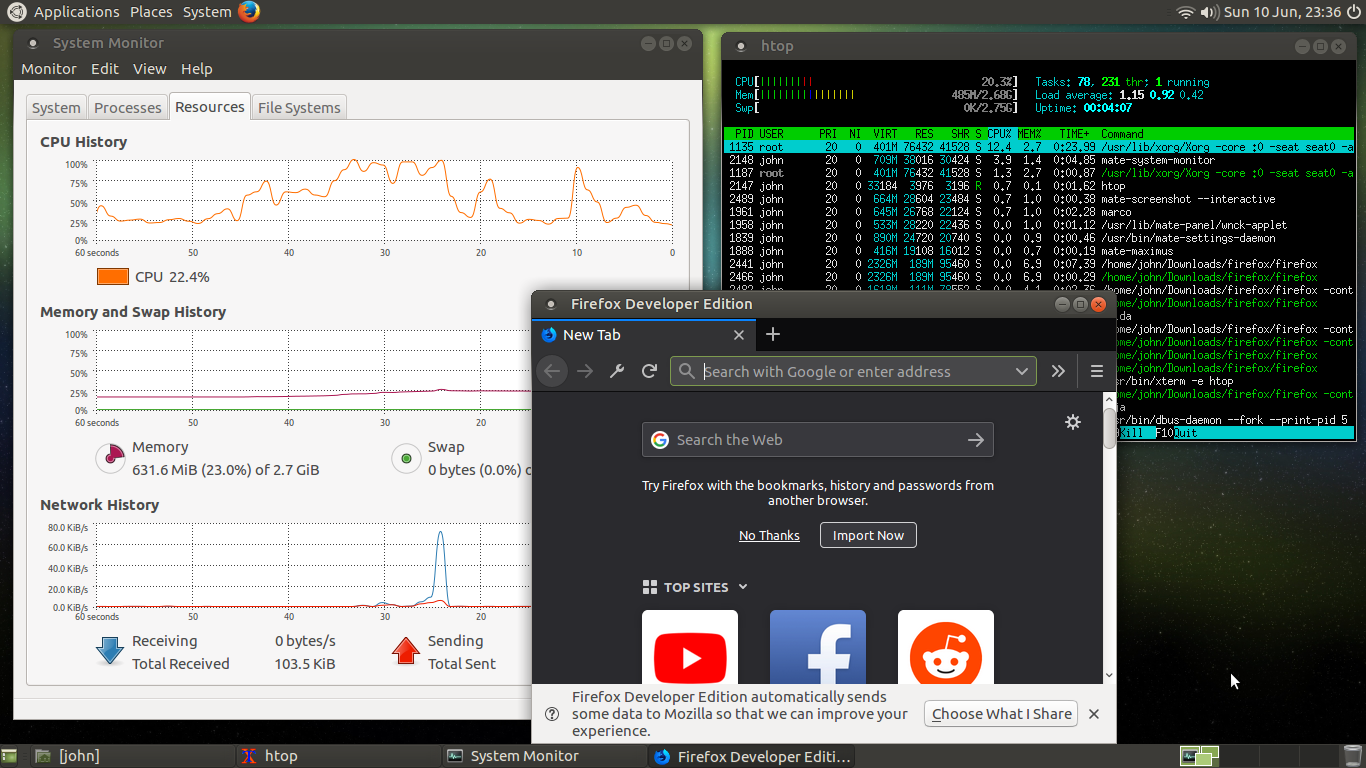The height and width of the screenshot is (768, 1366).
Task: Switch to the System tab
Action: click(x=56, y=108)
